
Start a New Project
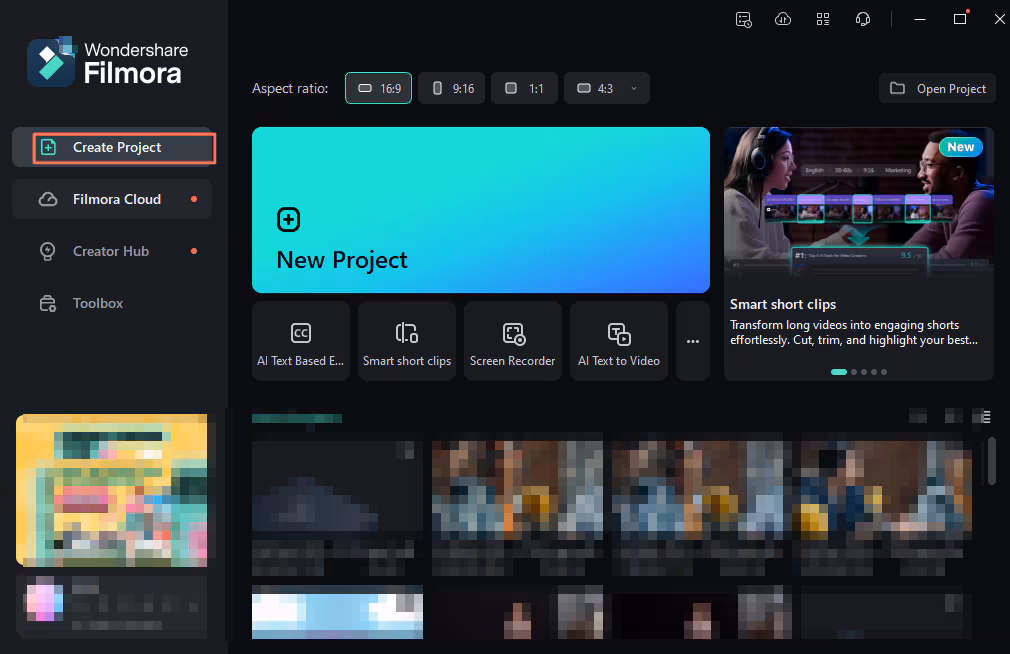(x=481, y=210)
